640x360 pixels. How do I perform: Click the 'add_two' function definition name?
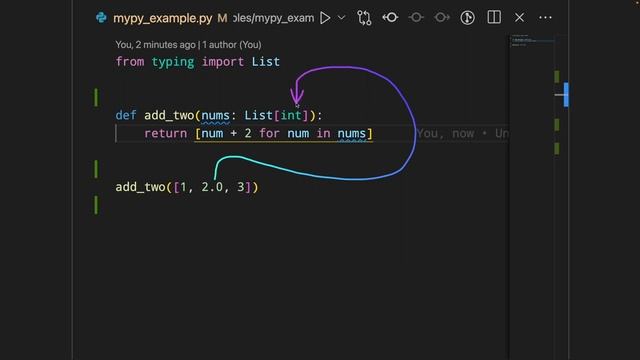point(169,116)
